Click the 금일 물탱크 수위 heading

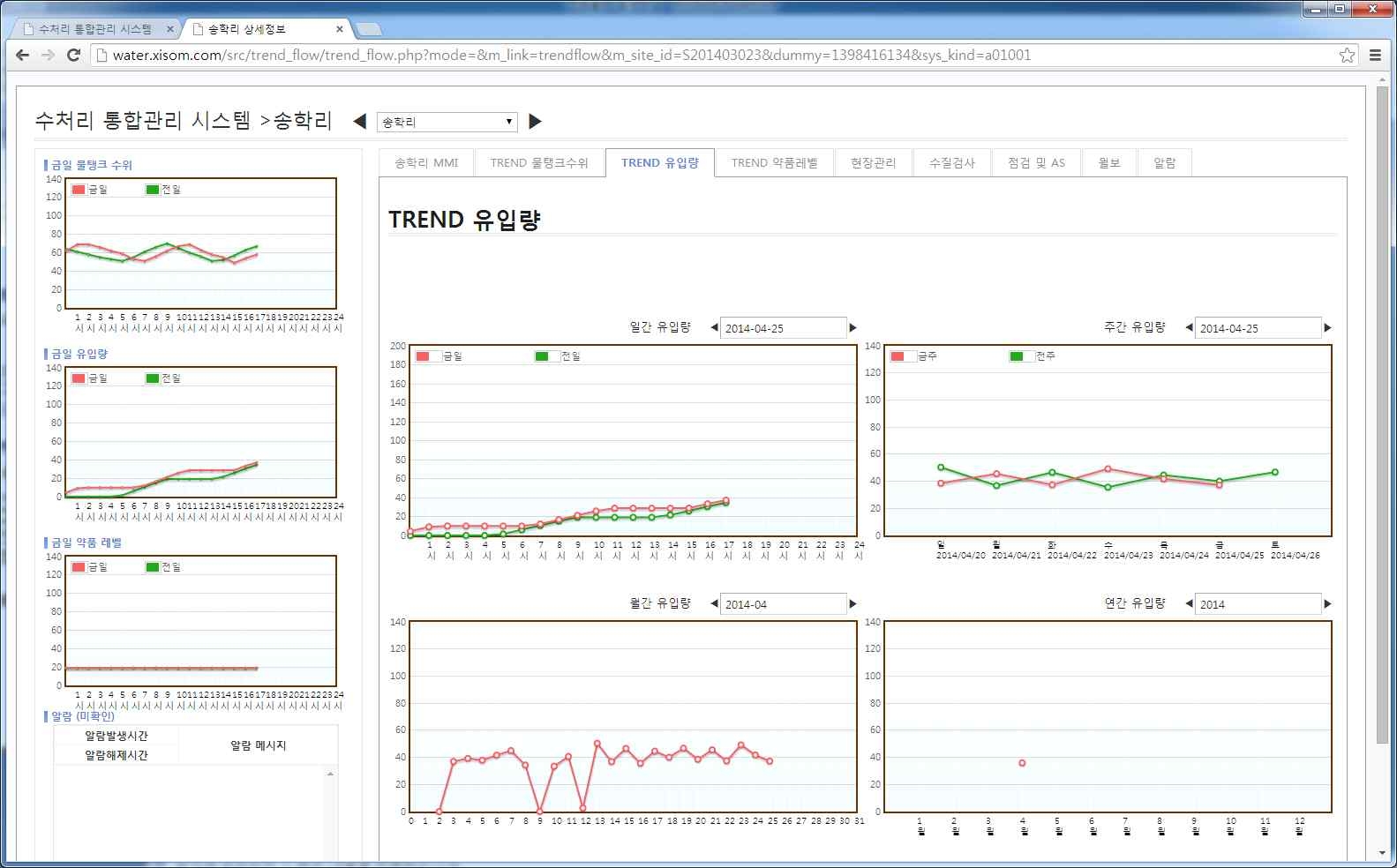92,165
